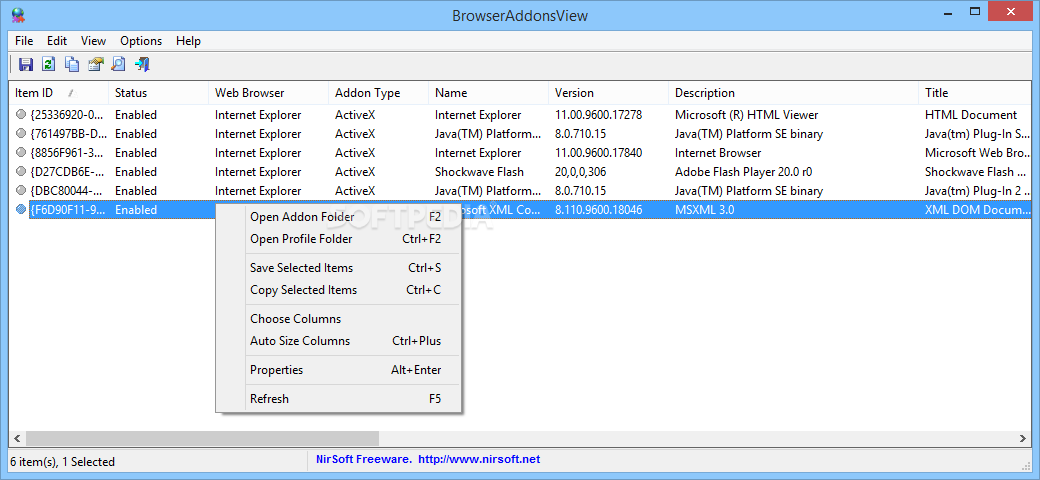Click the Copy Selected Items toolbar icon
This screenshot has width=1040, height=480.
pyautogui.click(x=72, y=64)
